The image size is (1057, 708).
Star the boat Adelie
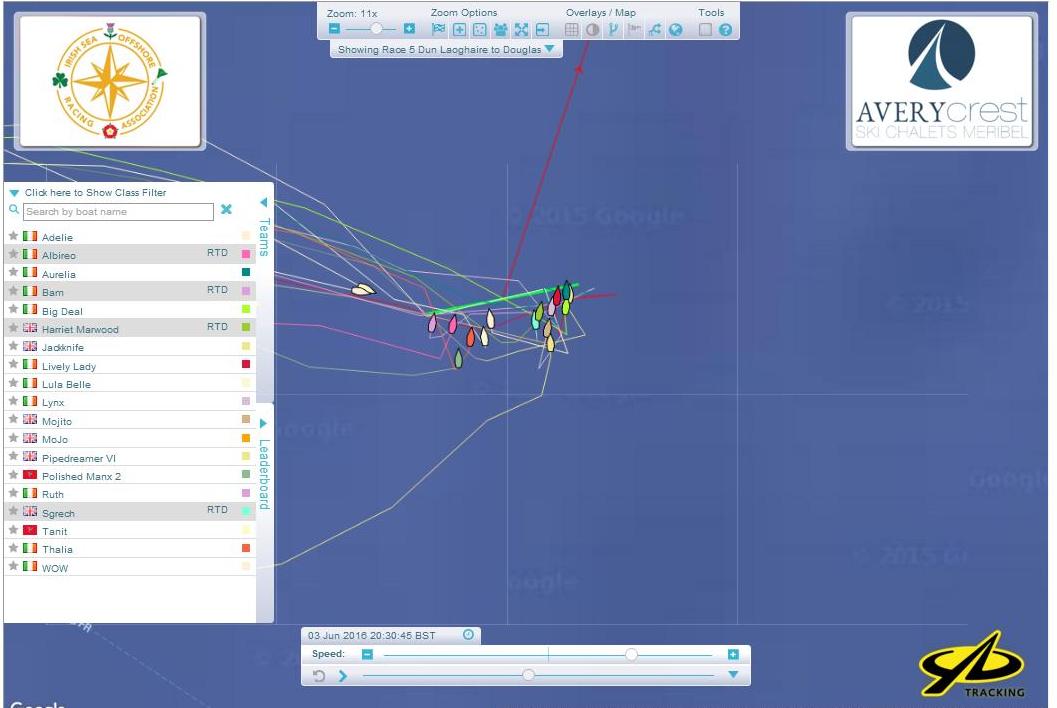coord(13,236)
